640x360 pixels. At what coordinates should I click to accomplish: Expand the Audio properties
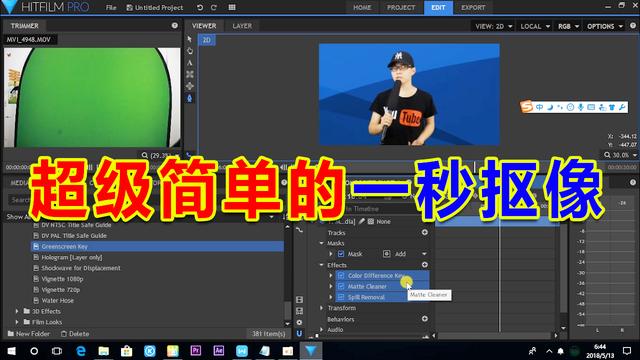(322, 329)
